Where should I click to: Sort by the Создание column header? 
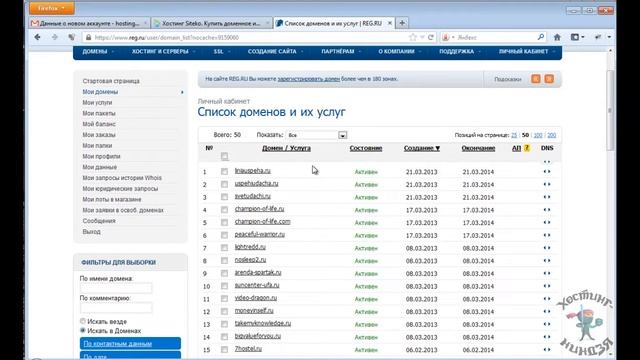click(422, 148)
